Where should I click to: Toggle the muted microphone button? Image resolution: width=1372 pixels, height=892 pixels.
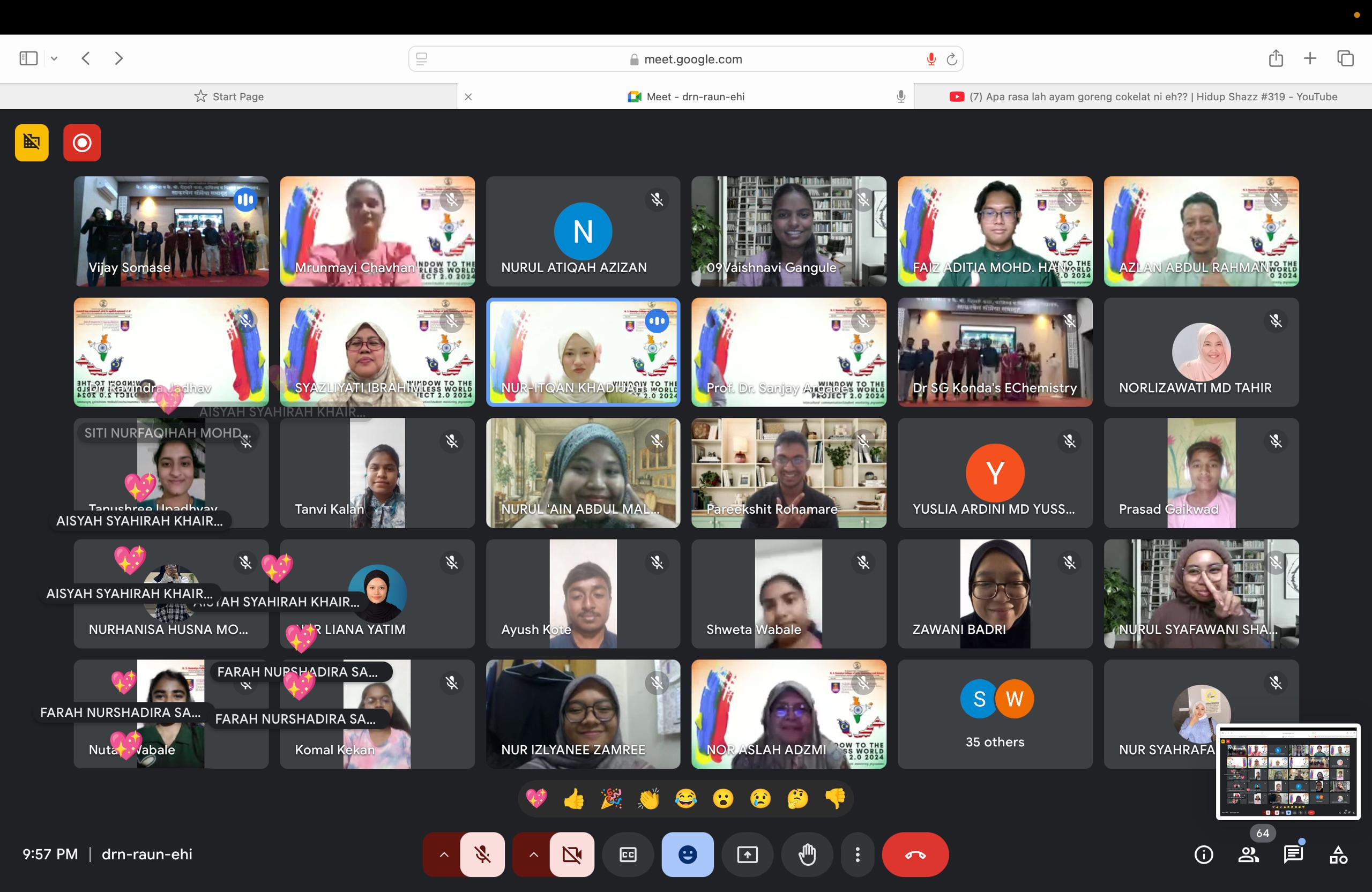[482, 854]
